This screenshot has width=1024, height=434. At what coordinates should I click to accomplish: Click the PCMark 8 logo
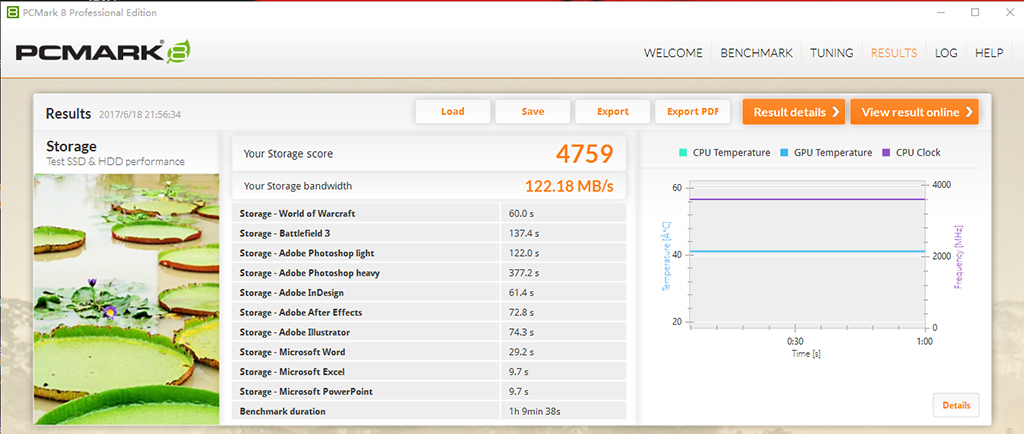click(103, 52)
